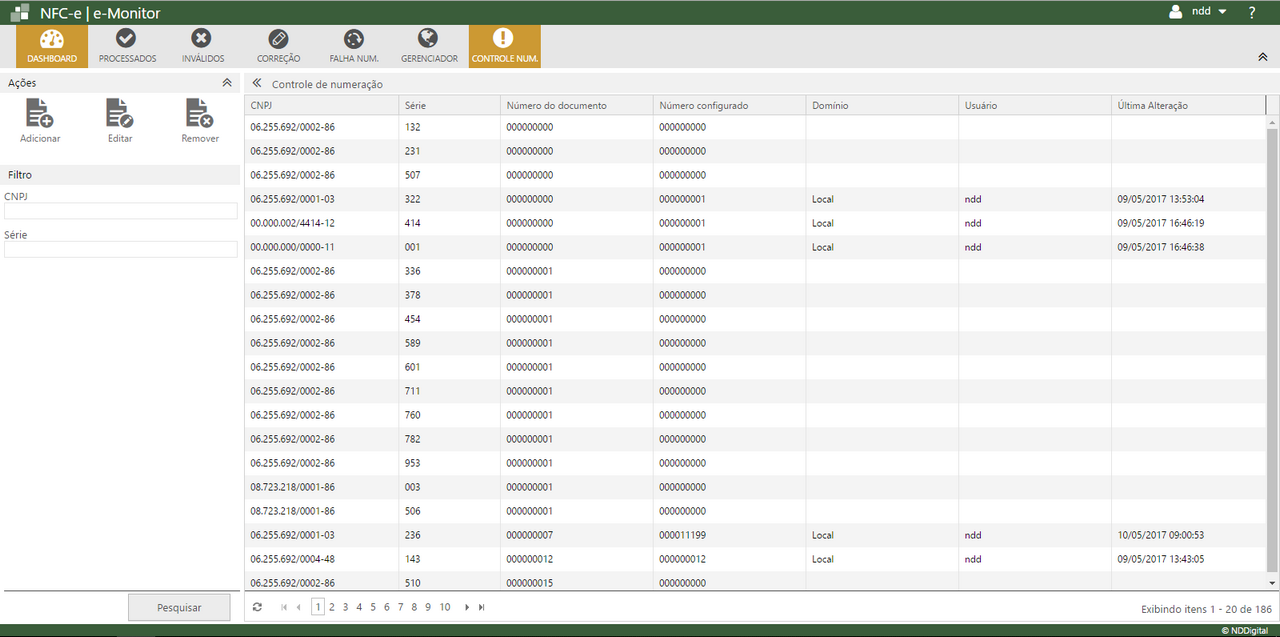
Task: Collapse the toolbar with the top-right chevron
Action: (1262, 57)
